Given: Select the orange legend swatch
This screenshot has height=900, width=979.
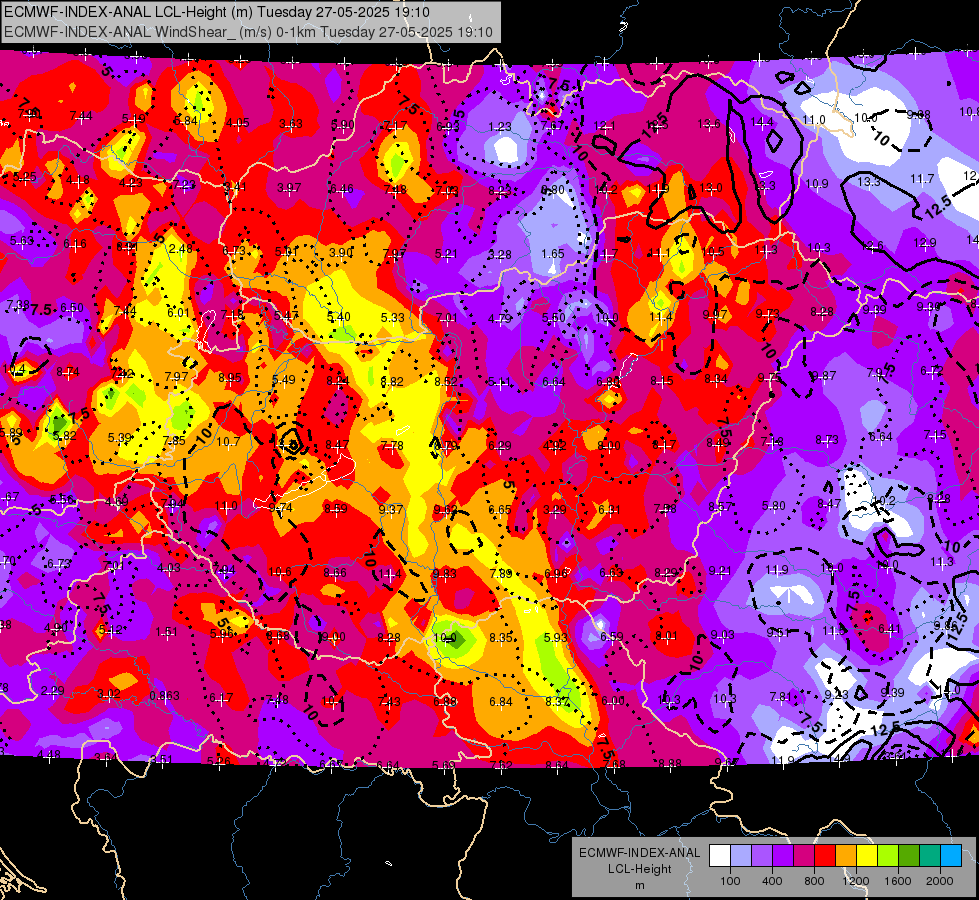Looking at the screenshot, I should click(846, 856).
